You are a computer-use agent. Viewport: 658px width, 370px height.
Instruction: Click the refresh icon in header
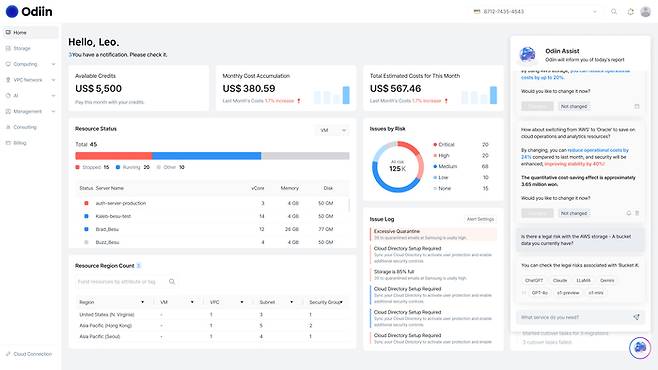click(630, 12)
